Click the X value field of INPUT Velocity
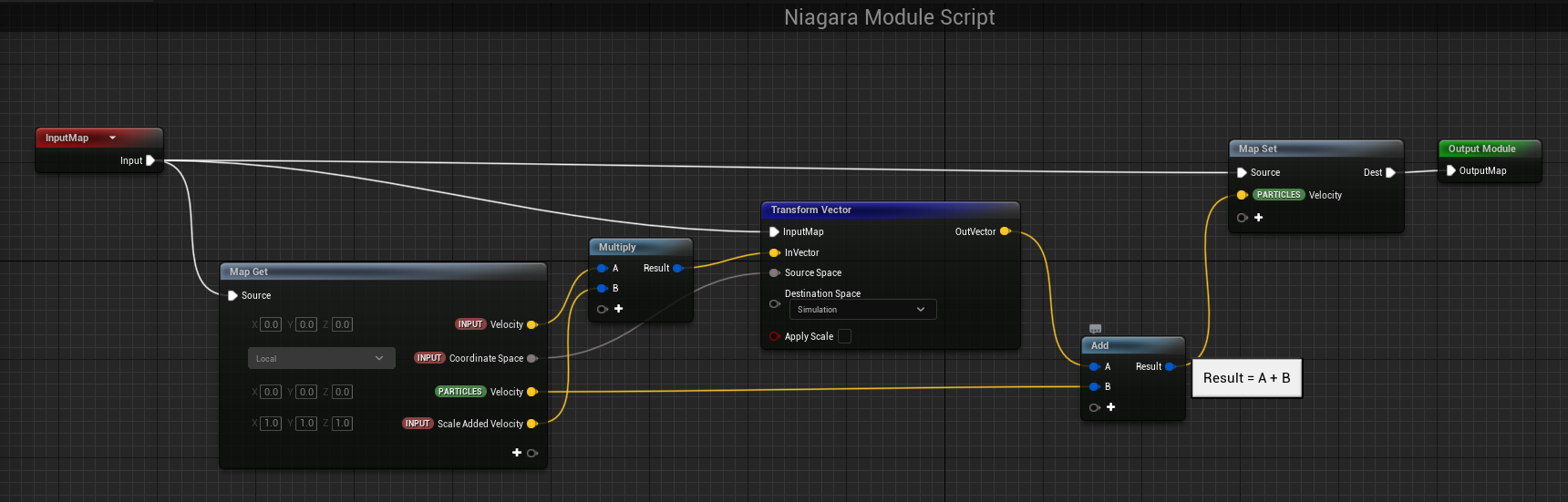The width and height of the screenshot is (1568, 502). 271,324
